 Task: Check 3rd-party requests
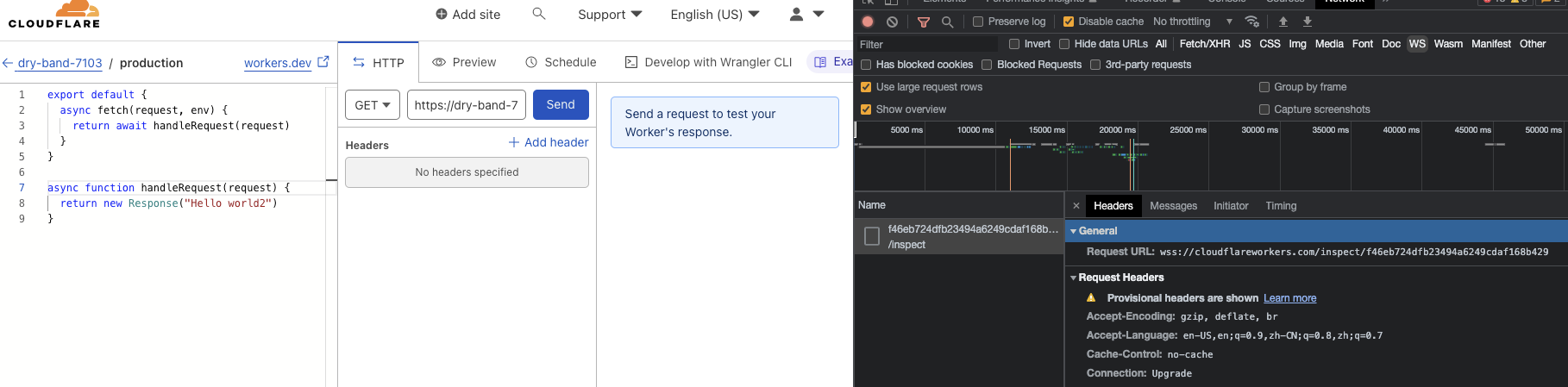(x=1095, y=65)
